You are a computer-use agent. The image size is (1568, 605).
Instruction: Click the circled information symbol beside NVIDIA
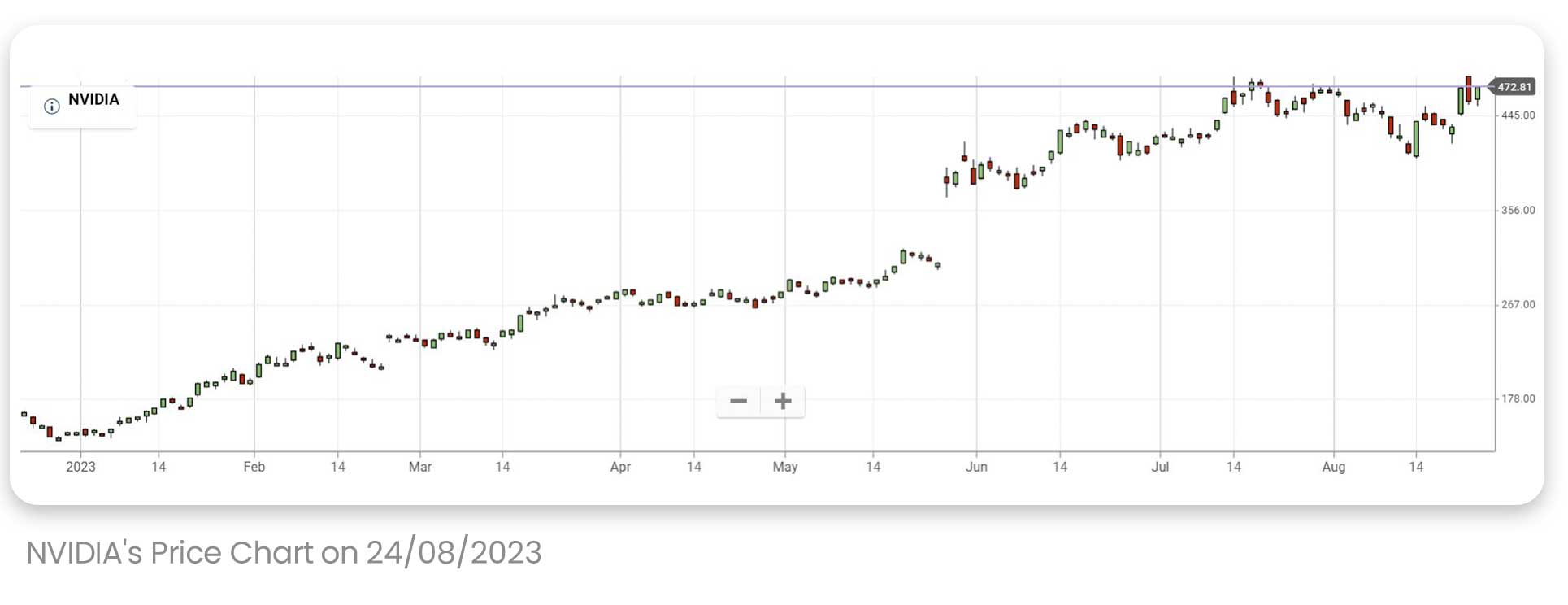coord(50,106)
